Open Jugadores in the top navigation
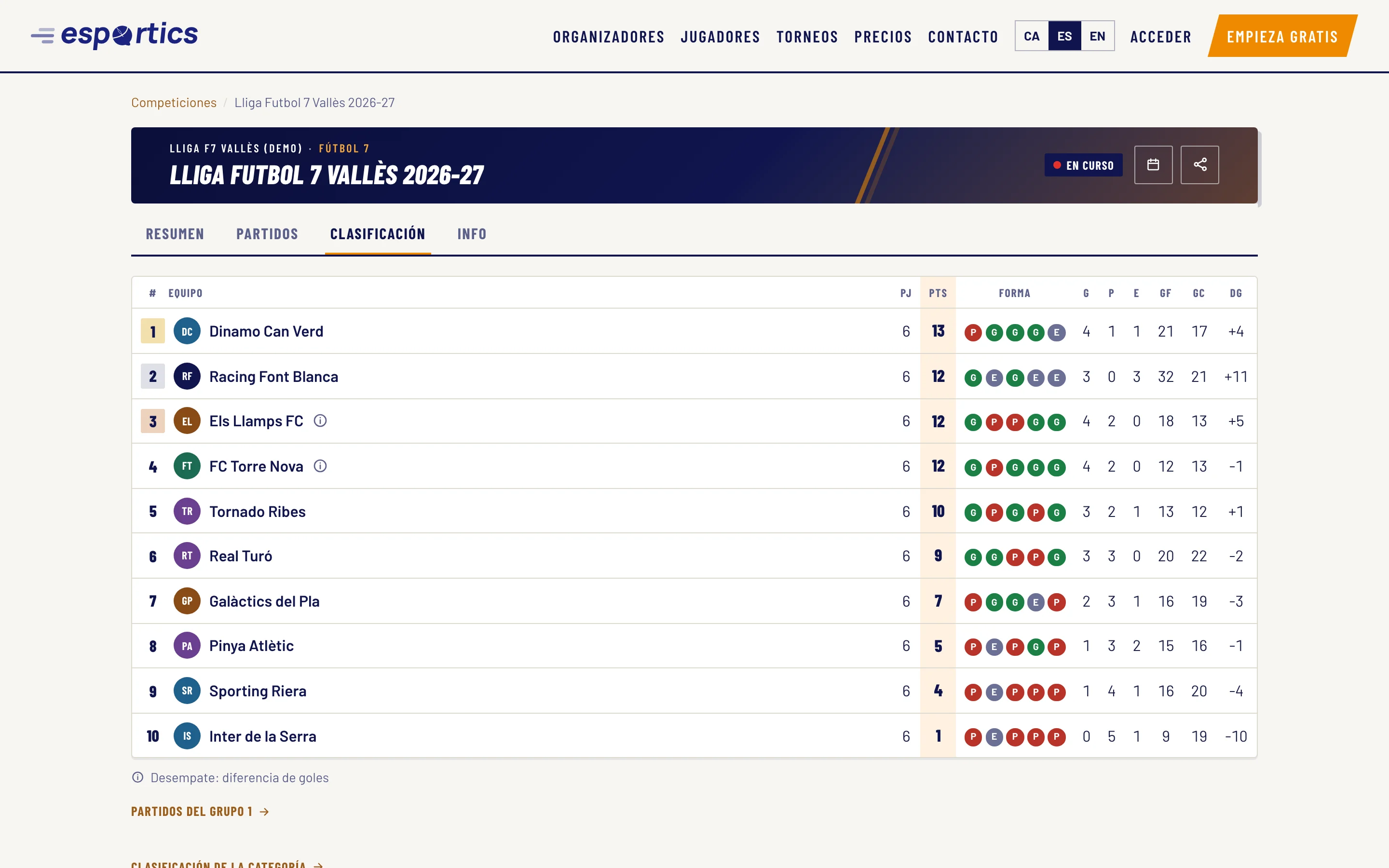Viewport: 1389px width, 868px height. coord(721,37)
